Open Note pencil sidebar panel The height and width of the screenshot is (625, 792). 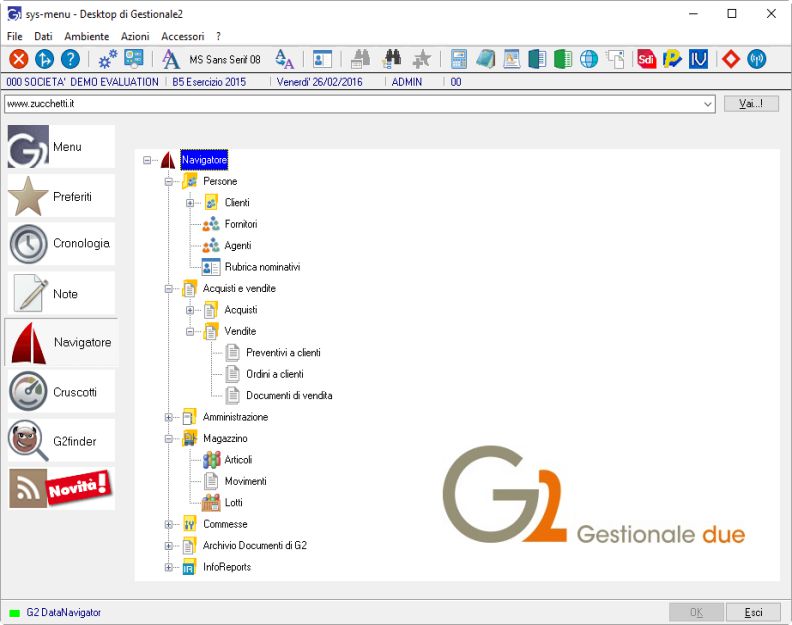point(61,294)
